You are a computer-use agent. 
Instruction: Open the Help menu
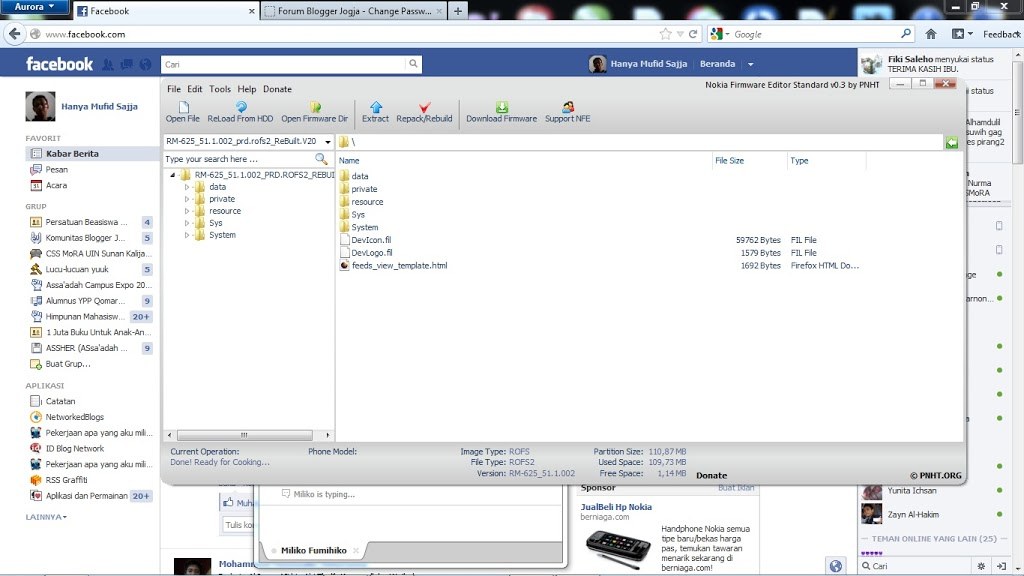(x=246, y=89)
